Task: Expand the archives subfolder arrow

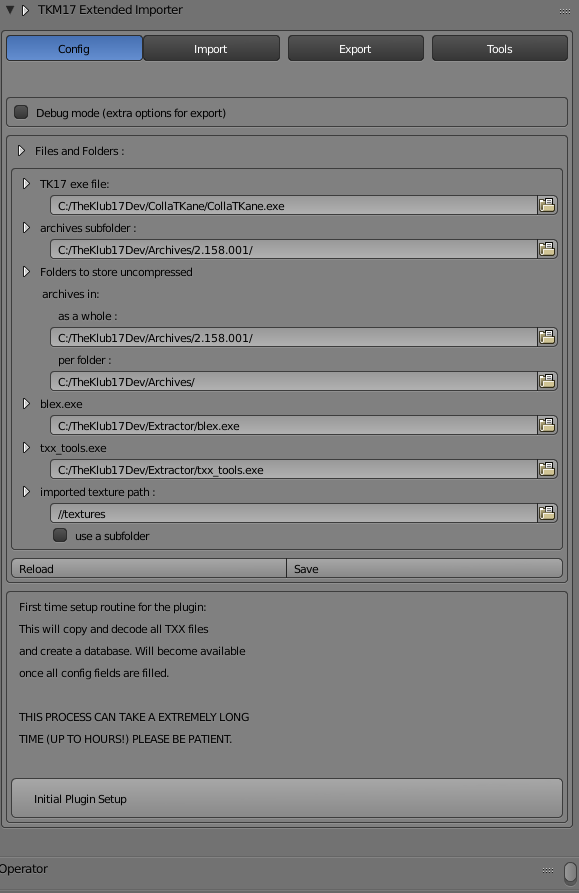Action: [26, 227]
